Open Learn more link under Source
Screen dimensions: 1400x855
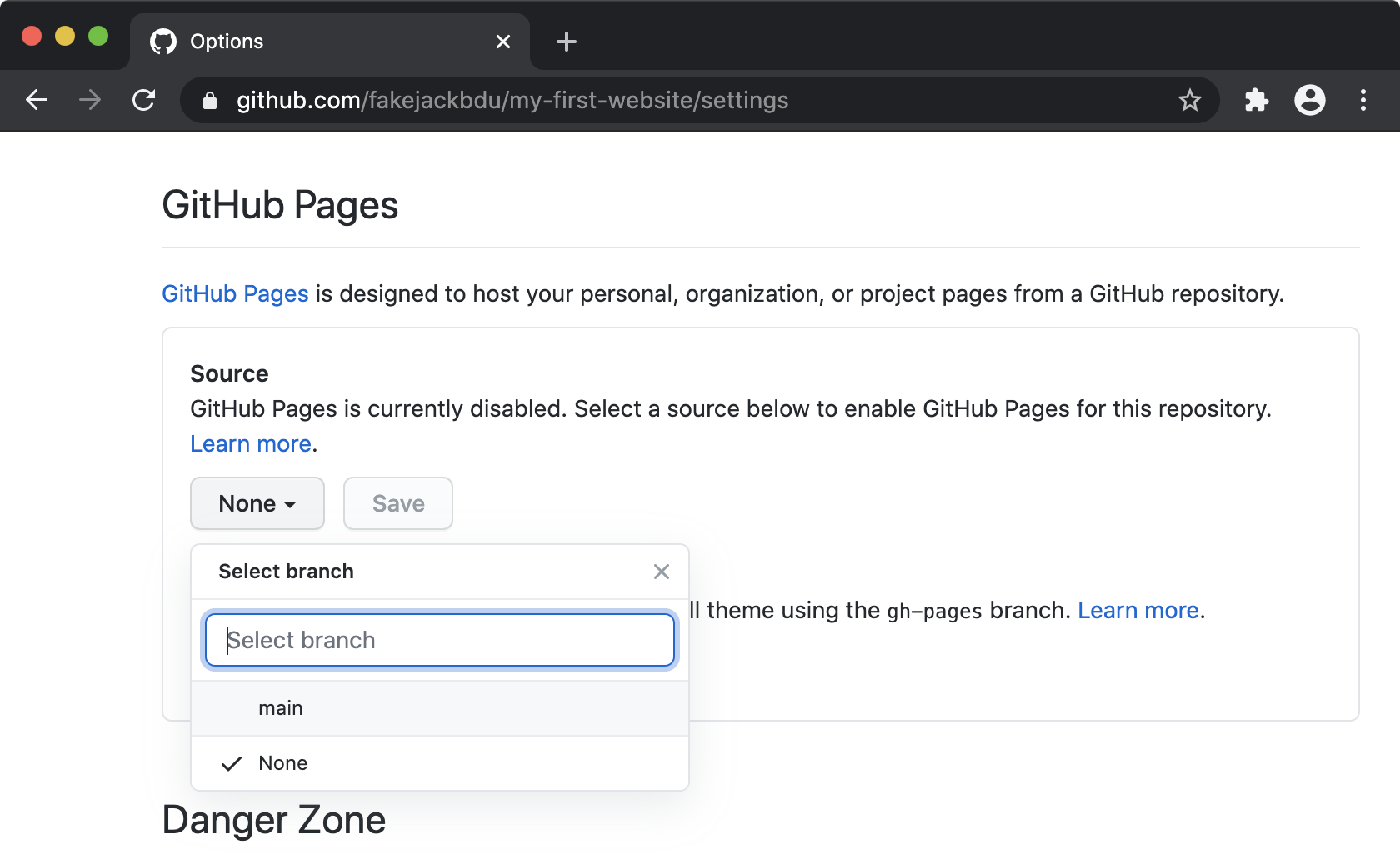(x=251, y=443)
